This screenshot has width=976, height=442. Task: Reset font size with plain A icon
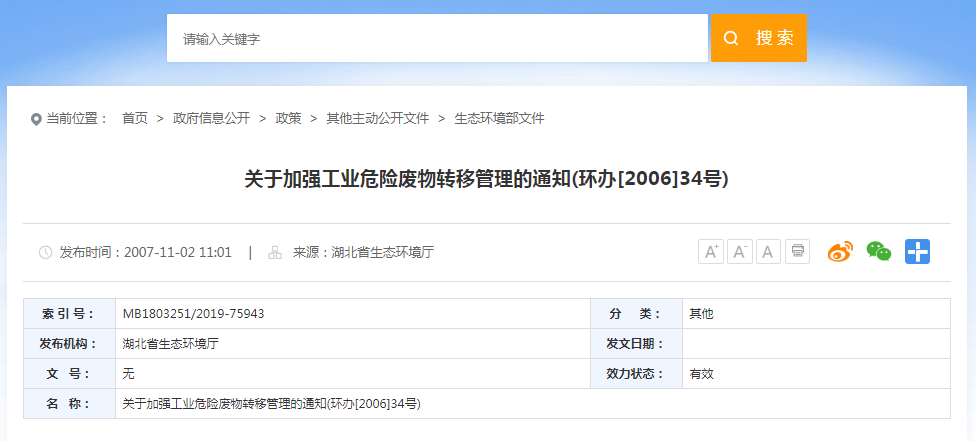click(x=768, y=252)
